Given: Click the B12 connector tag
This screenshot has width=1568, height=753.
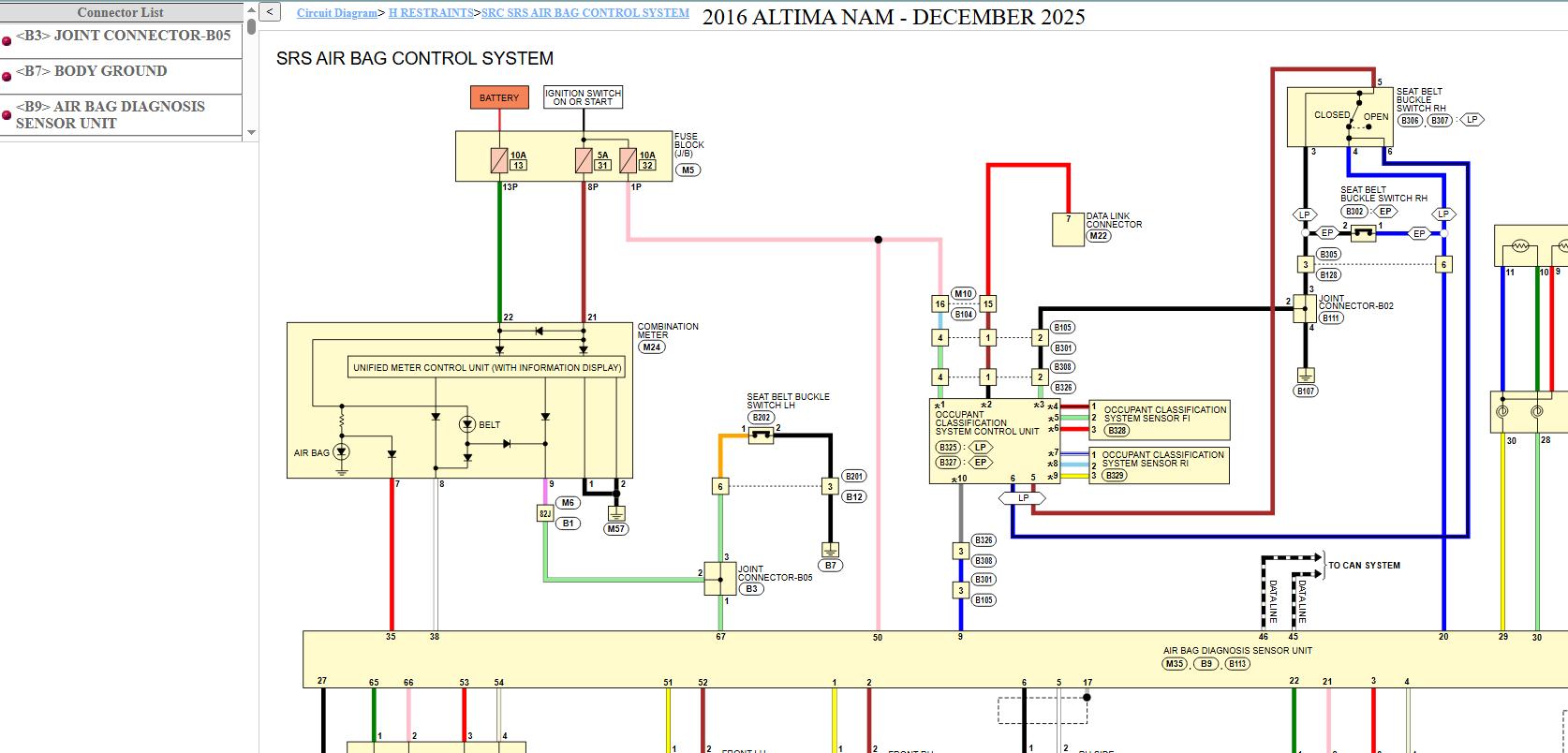Looking at the screenshot, I should [x=854, y=497].
